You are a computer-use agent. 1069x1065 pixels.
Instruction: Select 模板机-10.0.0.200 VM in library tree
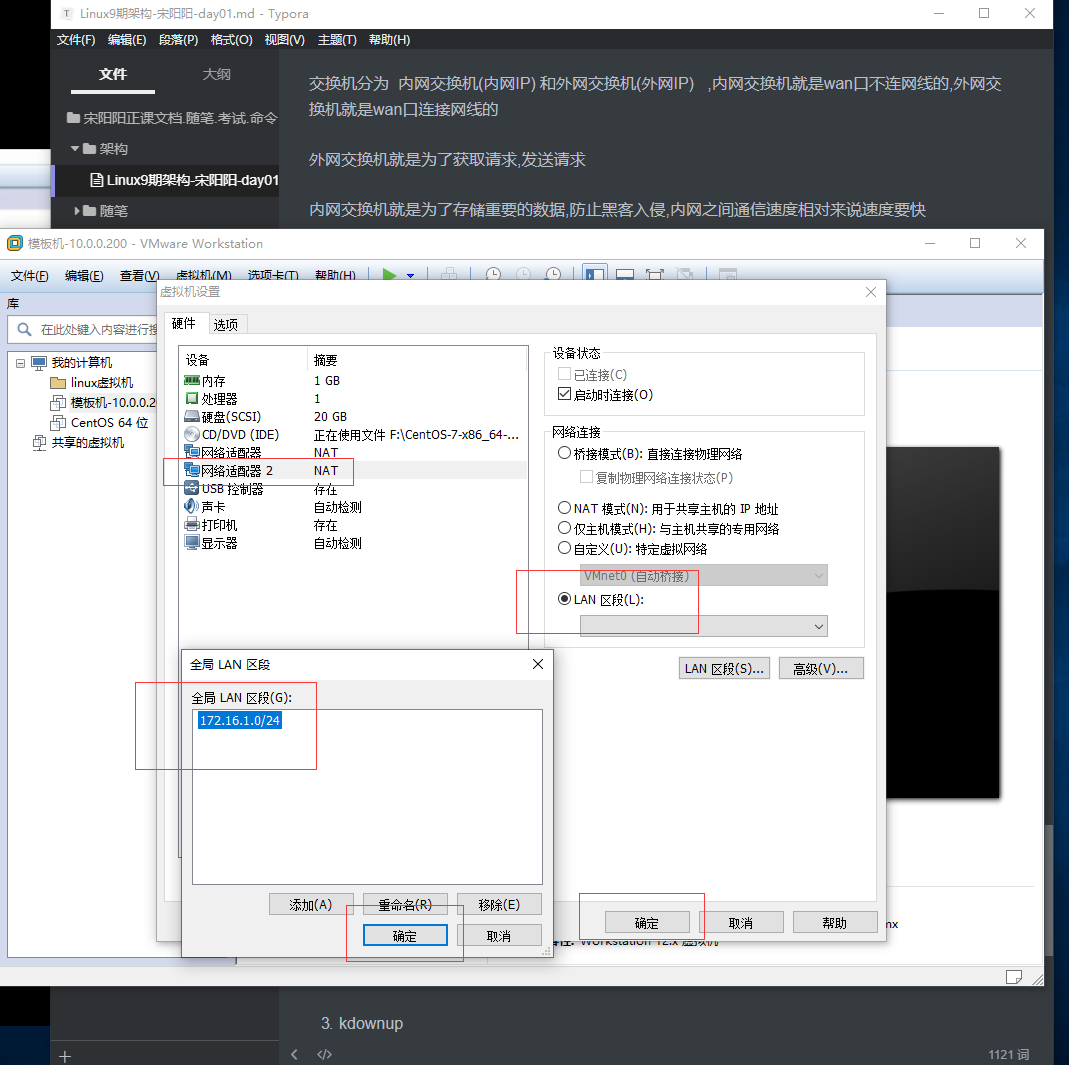point(104,402)
